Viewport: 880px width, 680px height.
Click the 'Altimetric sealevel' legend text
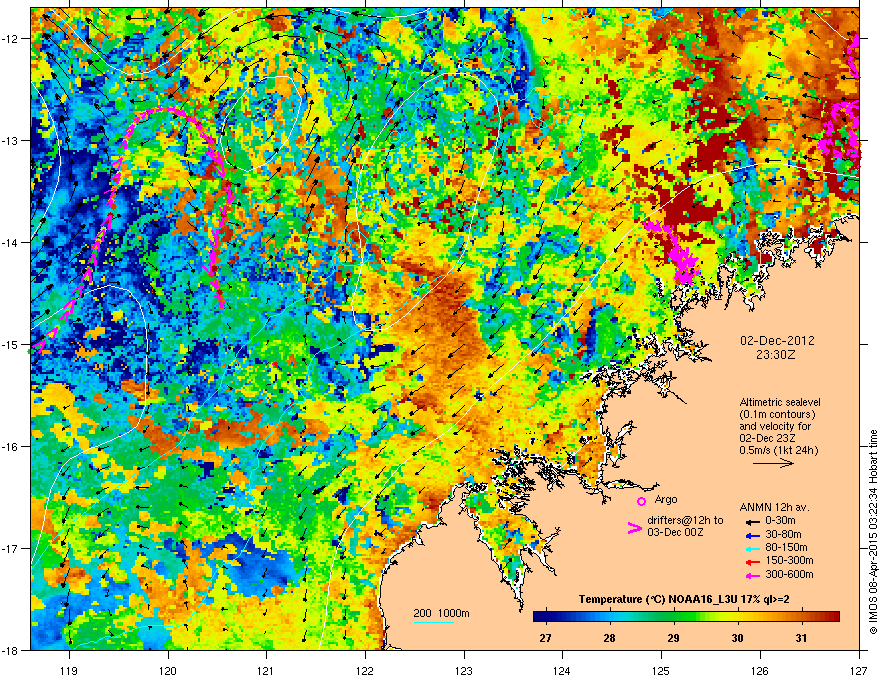(x=780, y=402)
